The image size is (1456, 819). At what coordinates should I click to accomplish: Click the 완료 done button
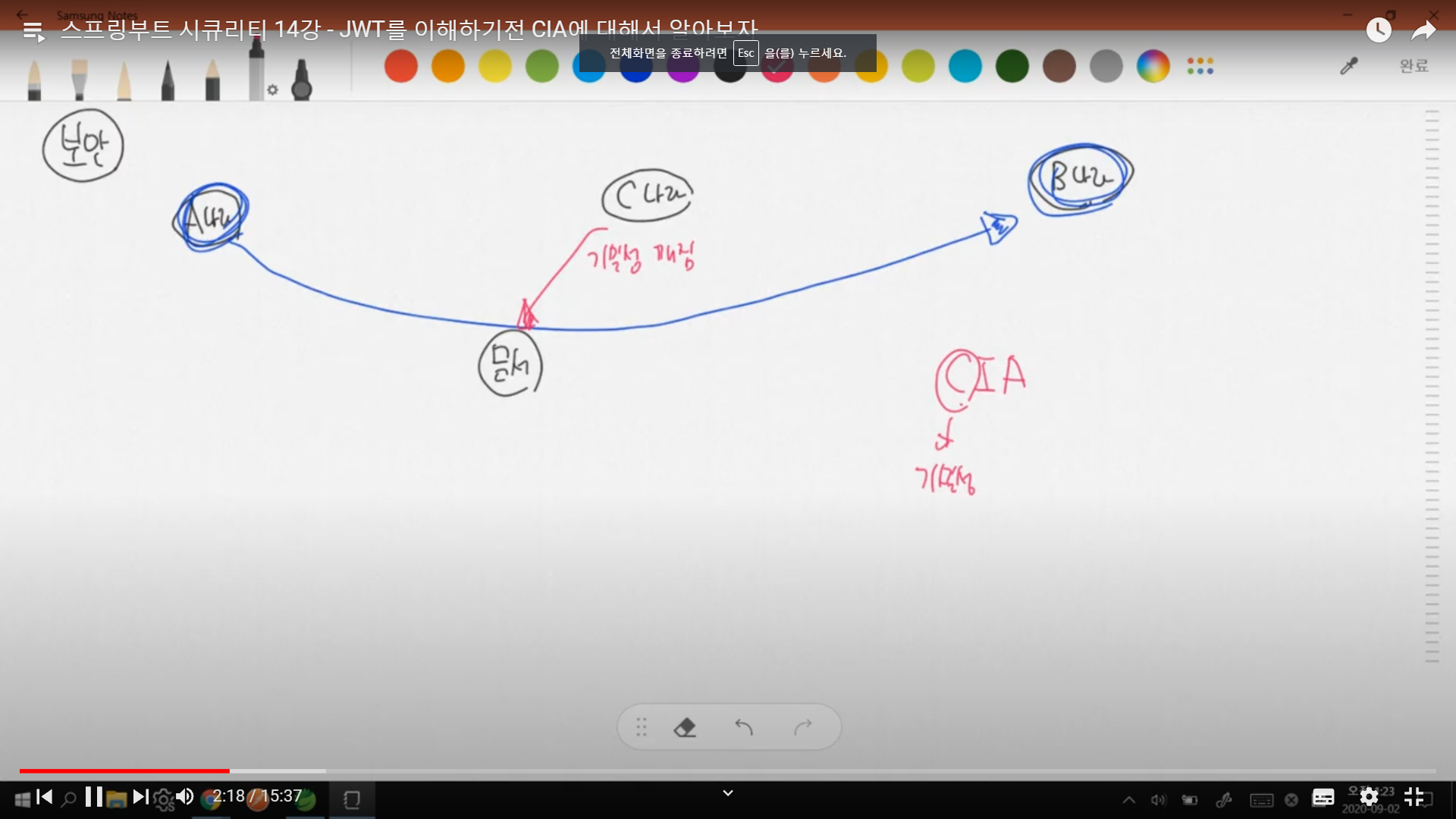pos(1414,67)
